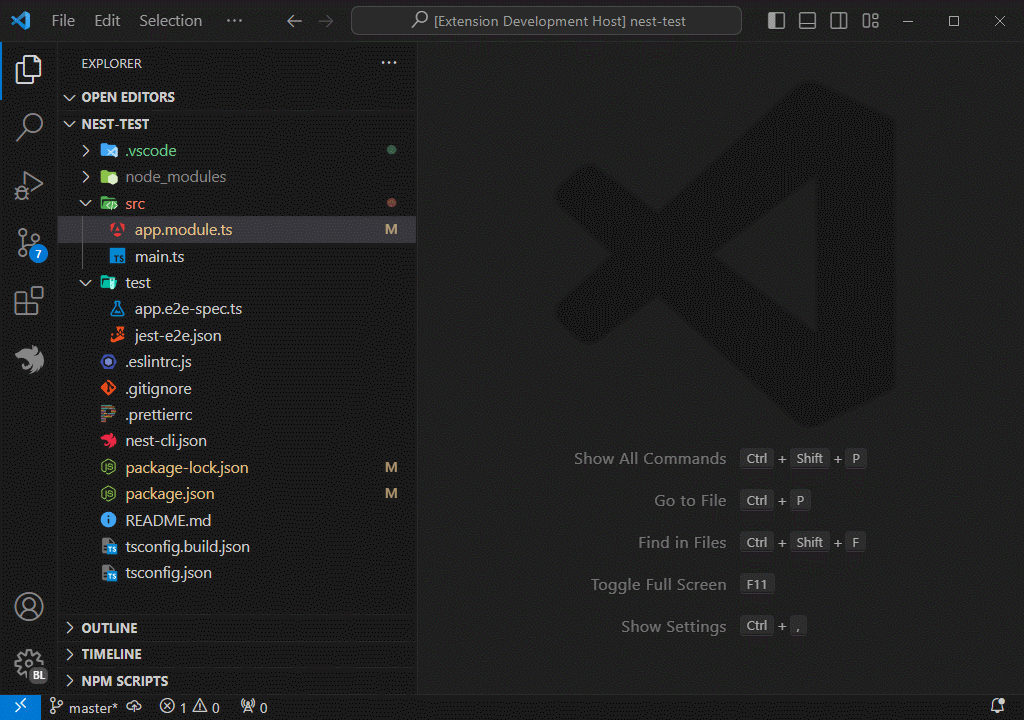The width and height of the screenshot is (1024, 720).
Task: Open the Extensions view
Action: (x=29, y=300)
